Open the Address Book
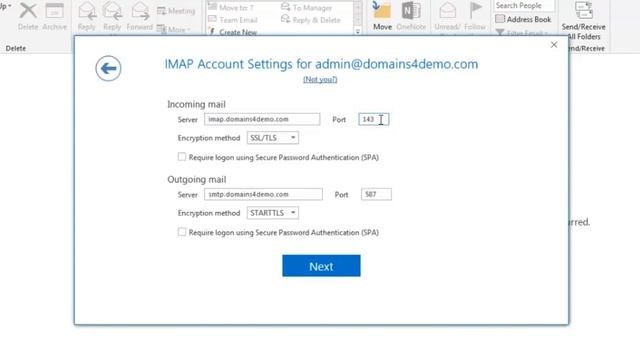 523,19
